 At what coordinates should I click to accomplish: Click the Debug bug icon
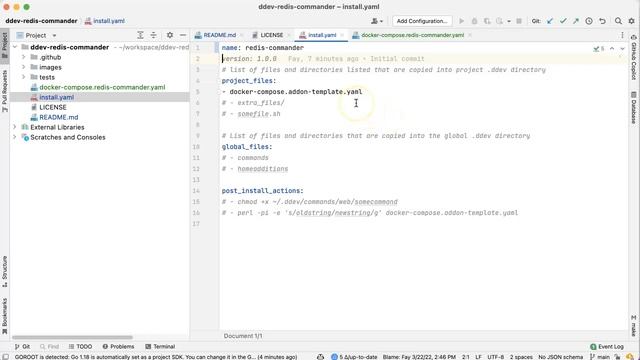pos(474,21)
